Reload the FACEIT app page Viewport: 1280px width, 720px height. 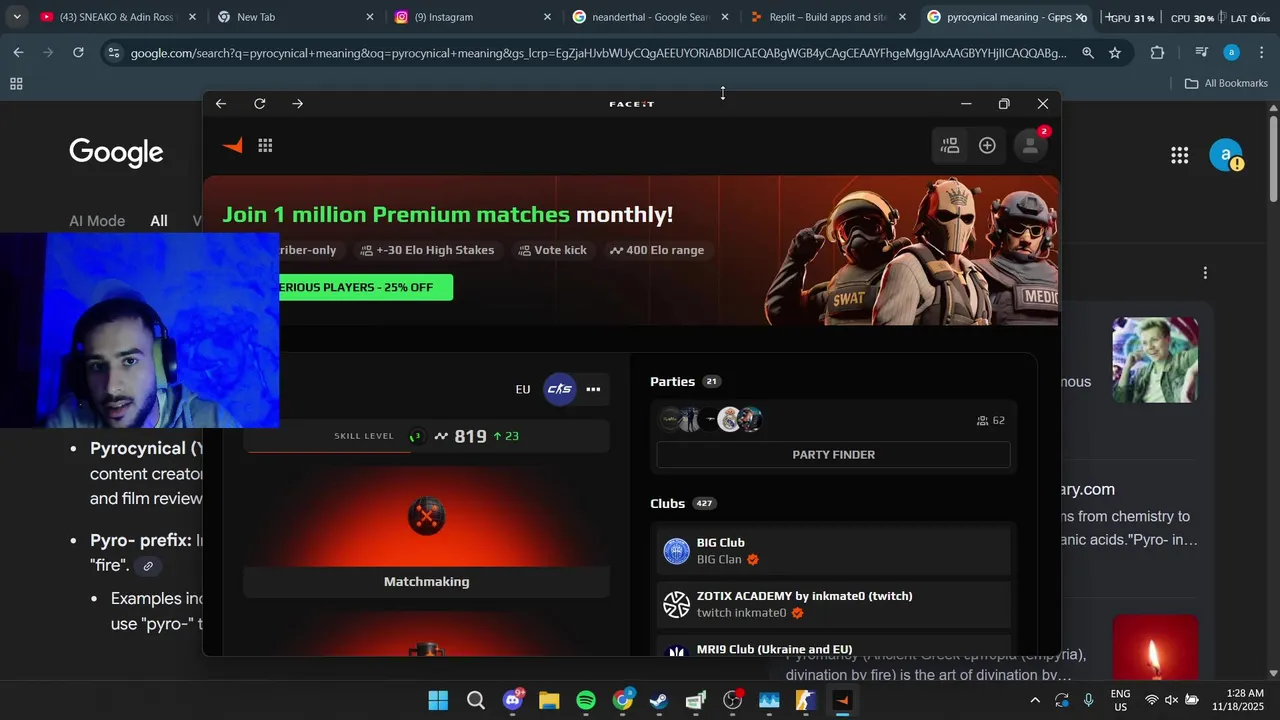pyautogui.click(x=260, y=104)
